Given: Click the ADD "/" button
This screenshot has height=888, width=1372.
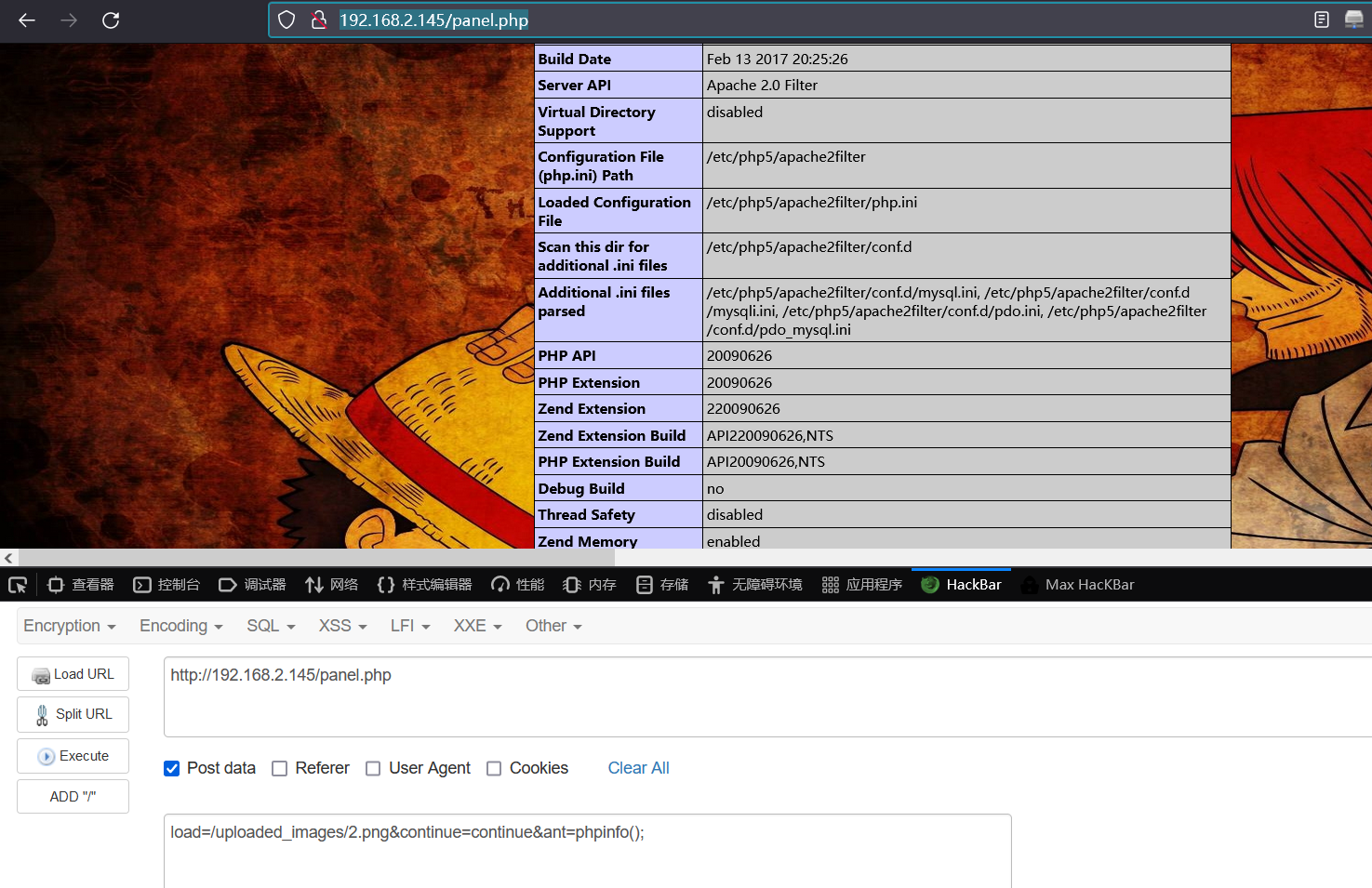Looking at the screenshot, I should point(73,797).
